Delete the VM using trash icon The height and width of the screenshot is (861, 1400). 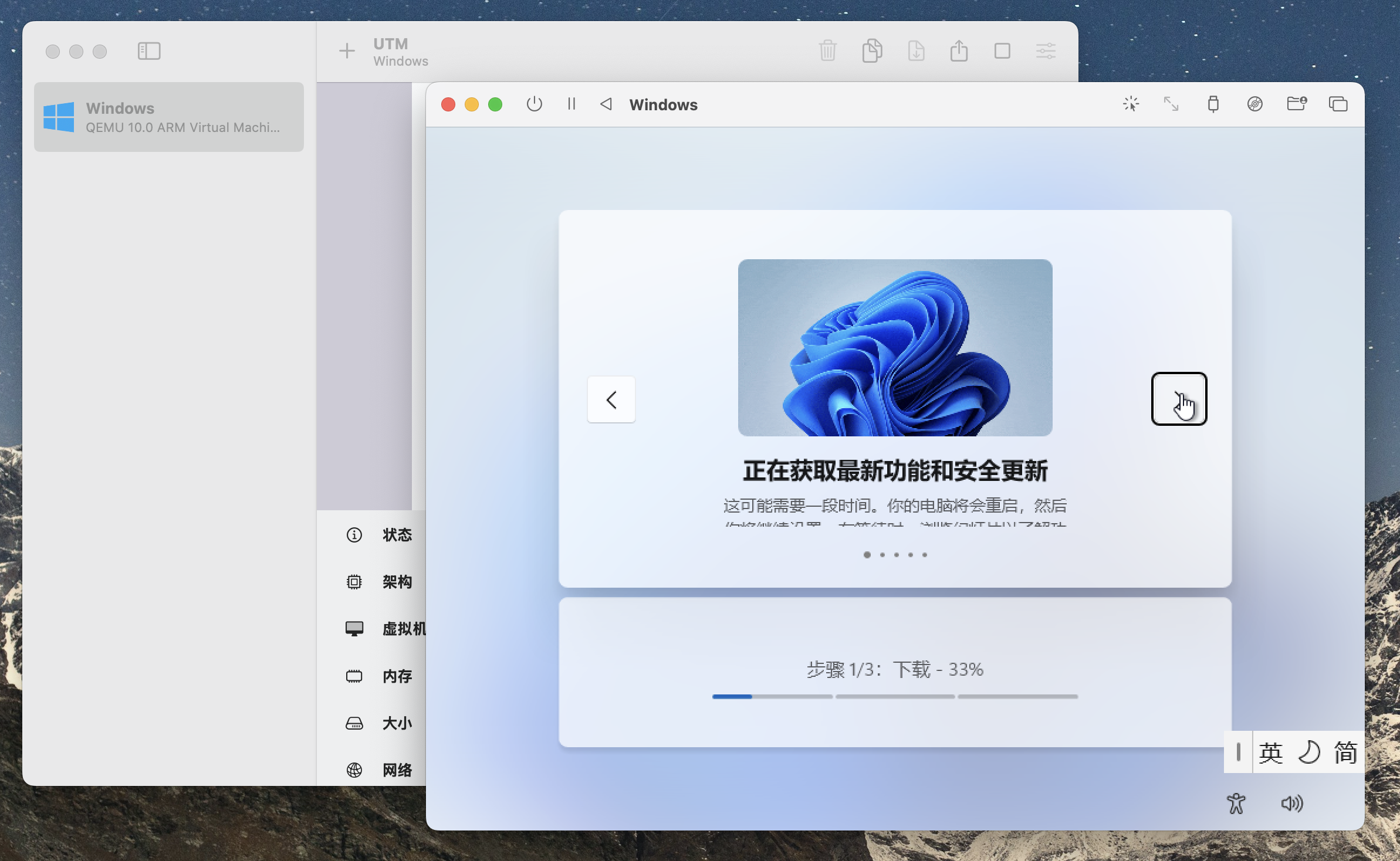[828, 51]
